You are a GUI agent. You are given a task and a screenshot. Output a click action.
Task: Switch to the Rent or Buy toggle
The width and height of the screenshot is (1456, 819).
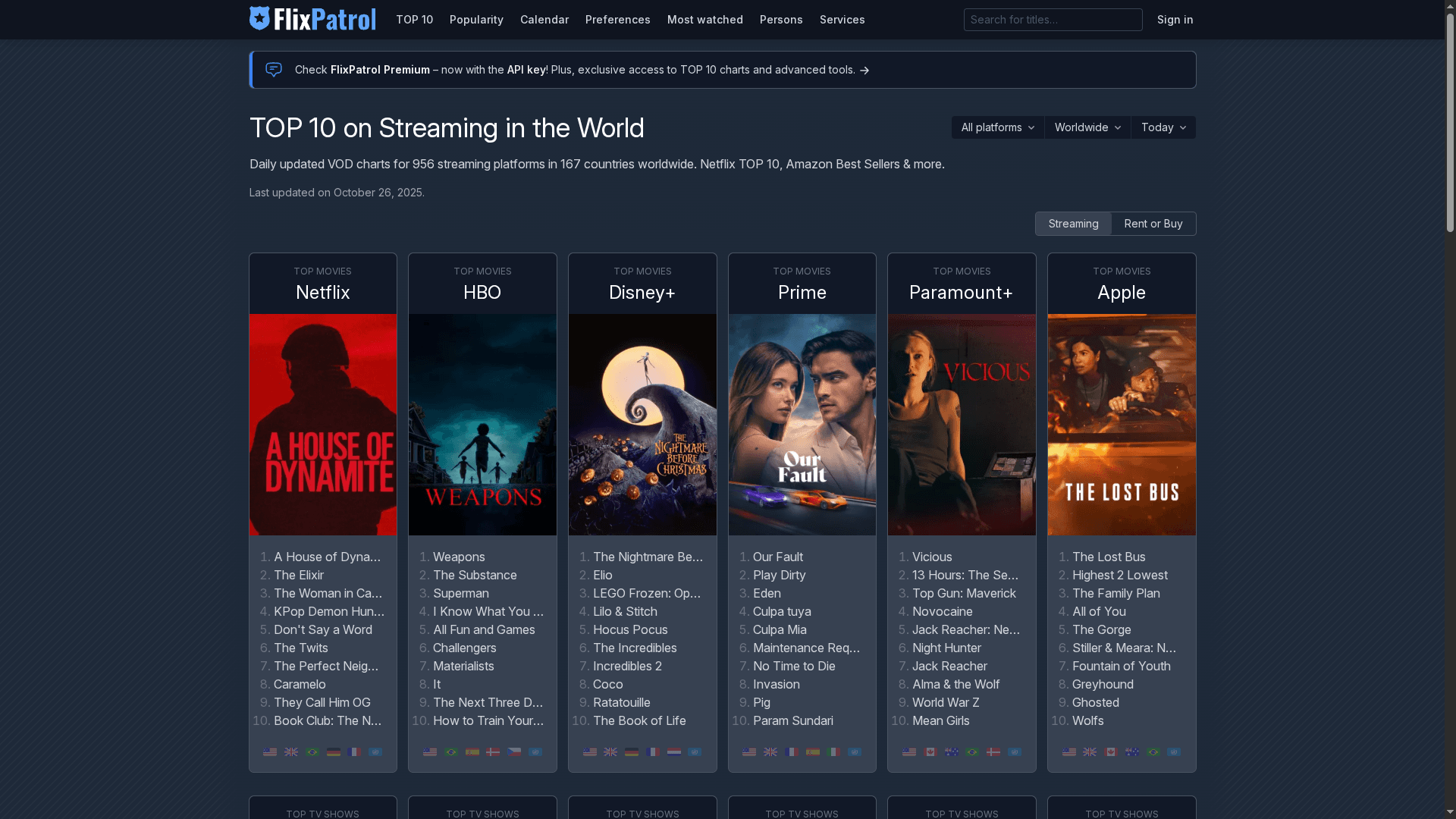pos(1153,224)
